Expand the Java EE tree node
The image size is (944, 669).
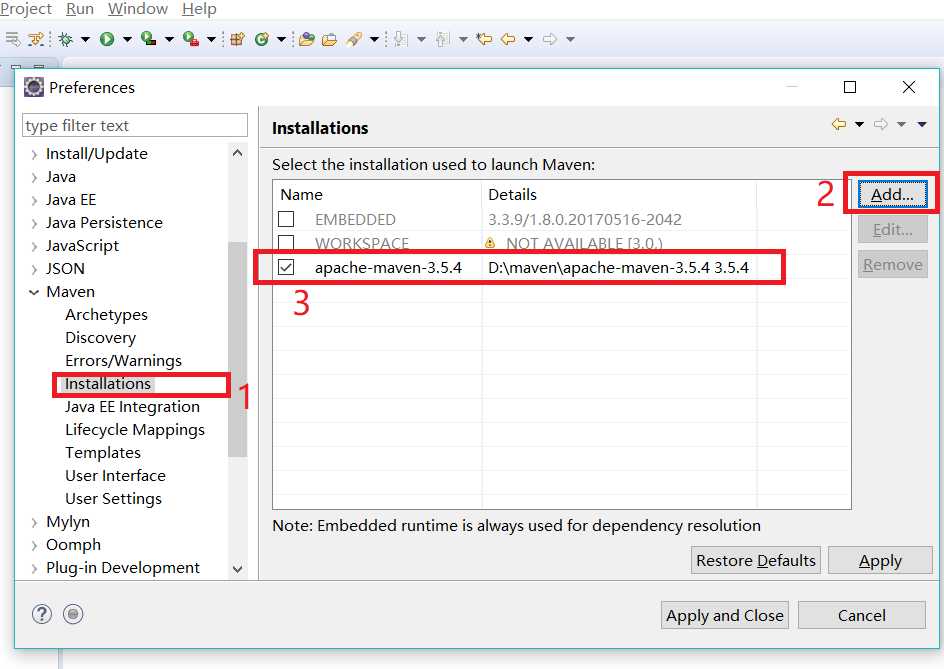34,201
